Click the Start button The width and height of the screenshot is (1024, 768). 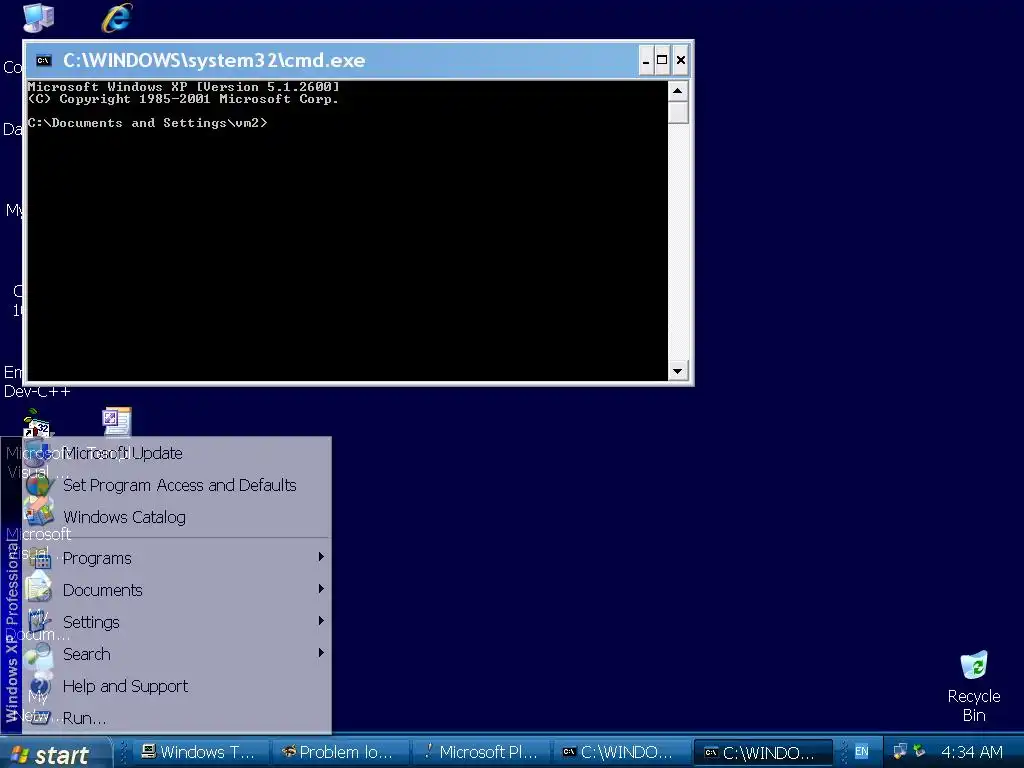point(55,754)
